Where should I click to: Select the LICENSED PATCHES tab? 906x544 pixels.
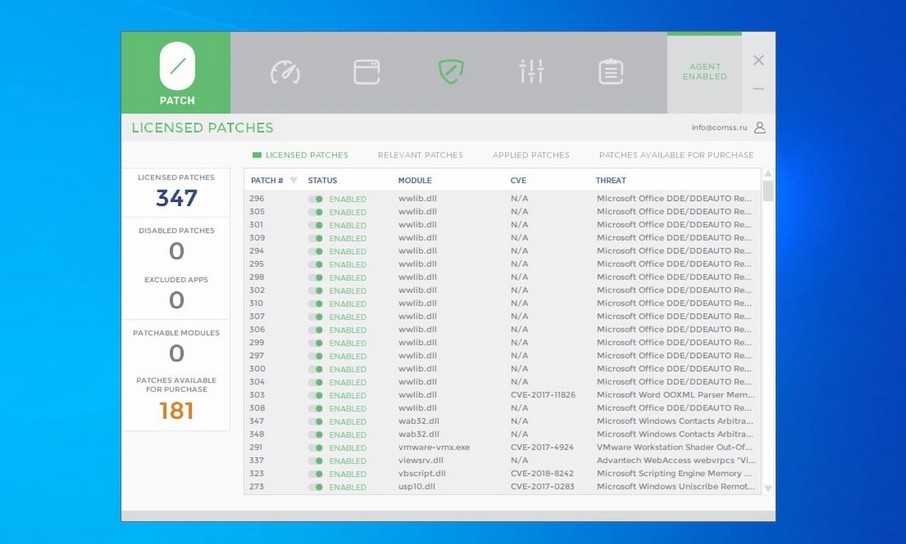(300, 155)
